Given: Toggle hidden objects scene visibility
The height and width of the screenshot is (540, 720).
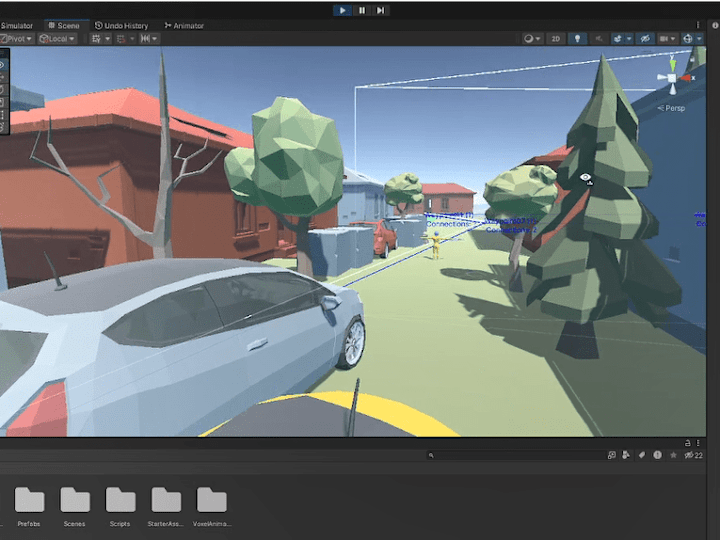Looking at the screenshot, I should [x=645, y=39].
